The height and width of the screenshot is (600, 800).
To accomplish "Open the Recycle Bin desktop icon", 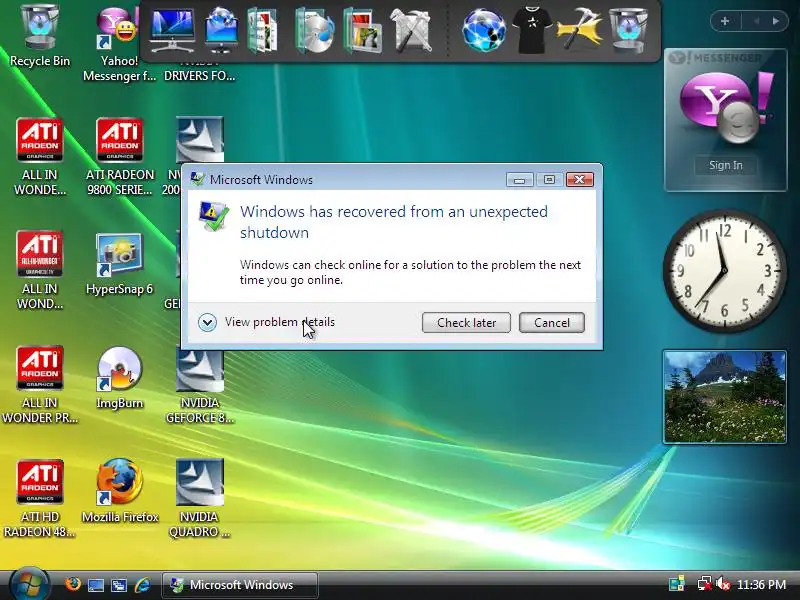I will click(39, 36).
